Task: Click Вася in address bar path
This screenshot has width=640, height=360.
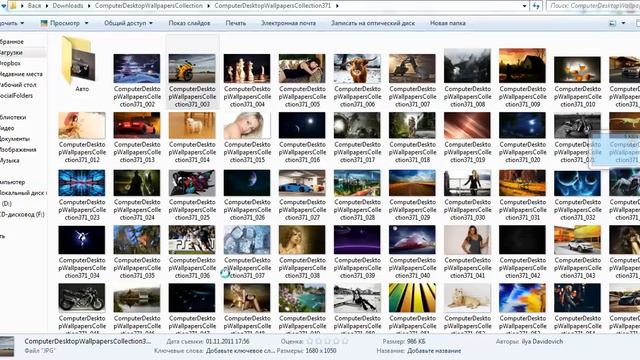Action: point(34,6)
